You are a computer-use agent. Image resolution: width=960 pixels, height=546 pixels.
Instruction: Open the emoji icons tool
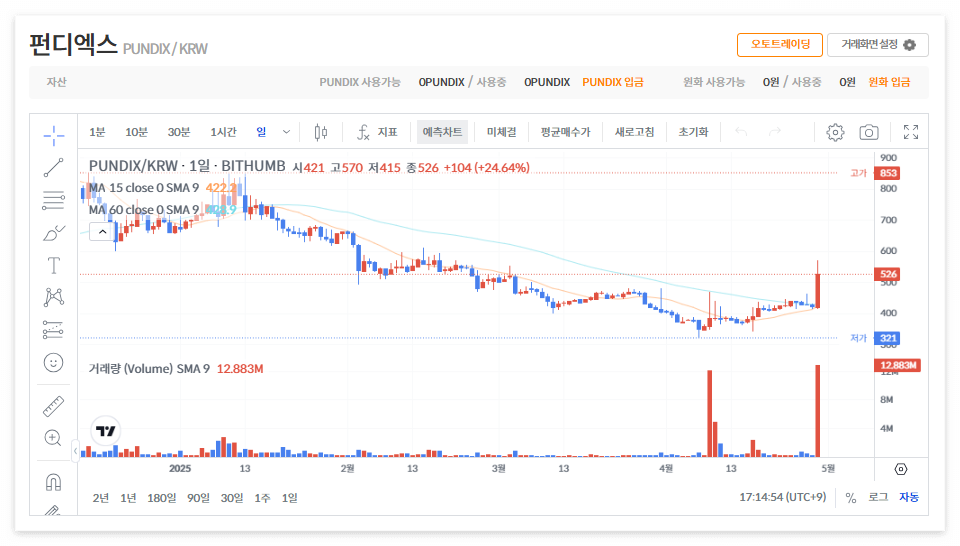click(54, 362)
